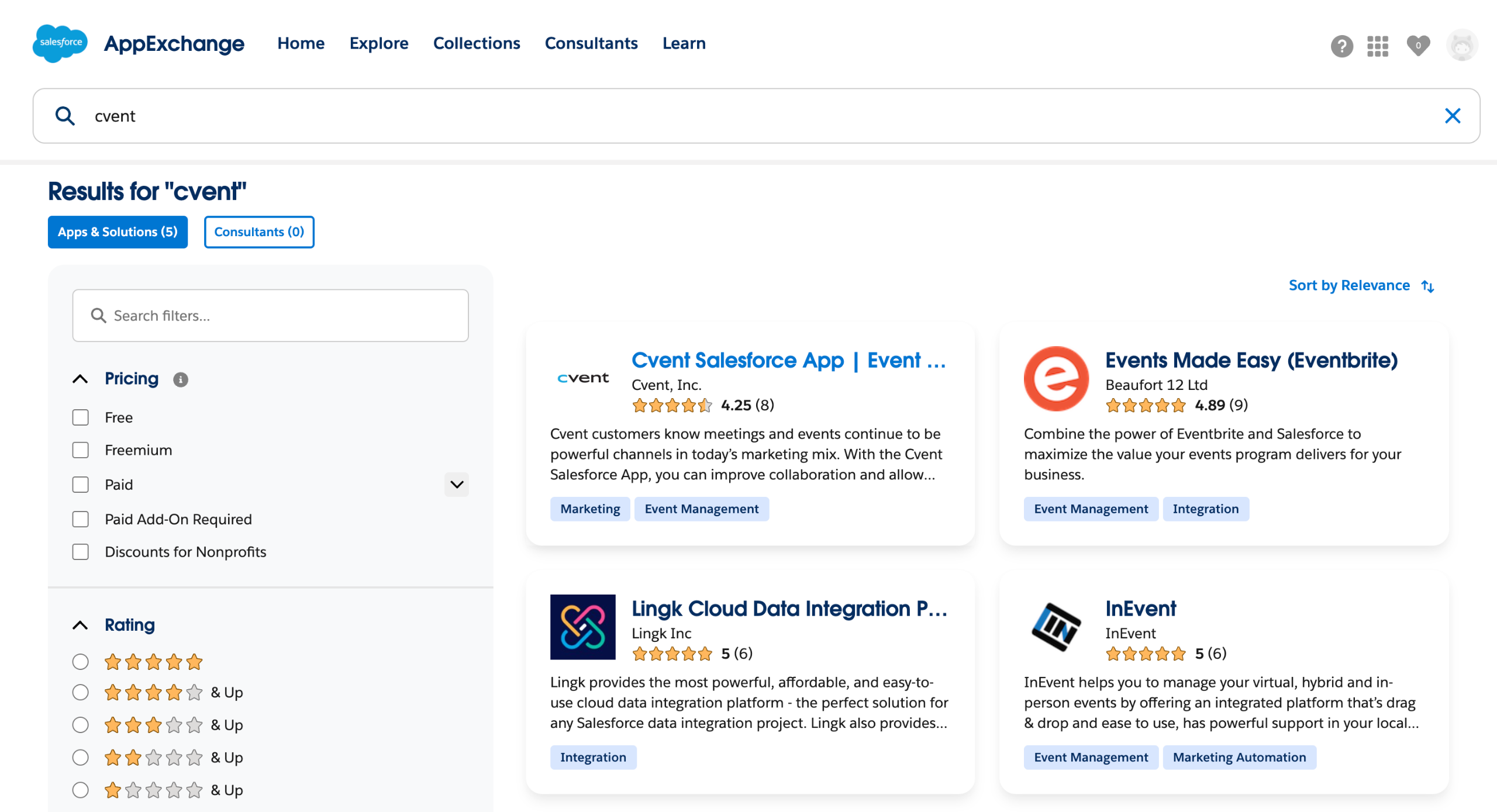1497x812 pixels.
Task: Go to the Home menu
Action: (x=301, y=43)
